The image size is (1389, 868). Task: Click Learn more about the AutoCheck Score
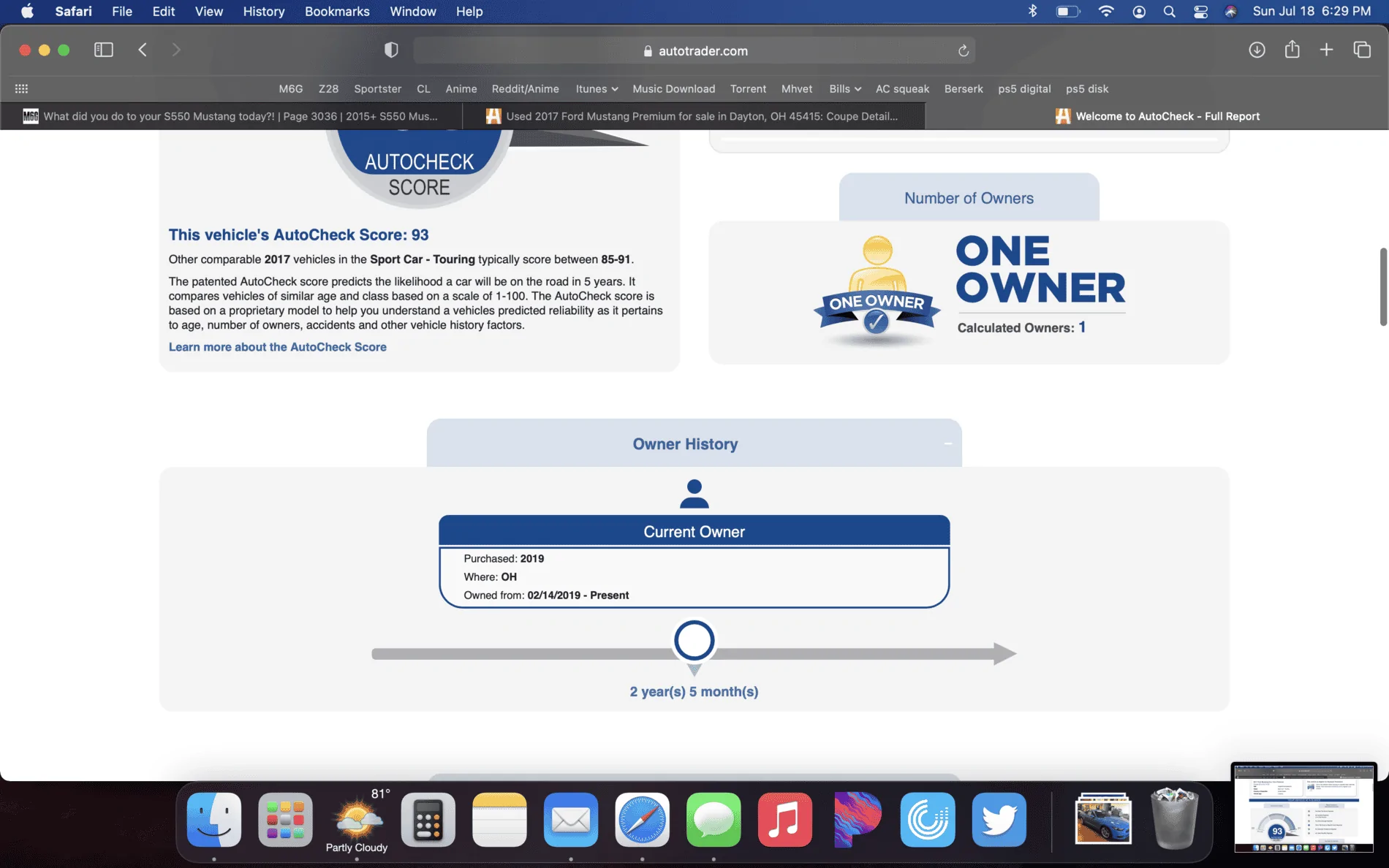278,347
